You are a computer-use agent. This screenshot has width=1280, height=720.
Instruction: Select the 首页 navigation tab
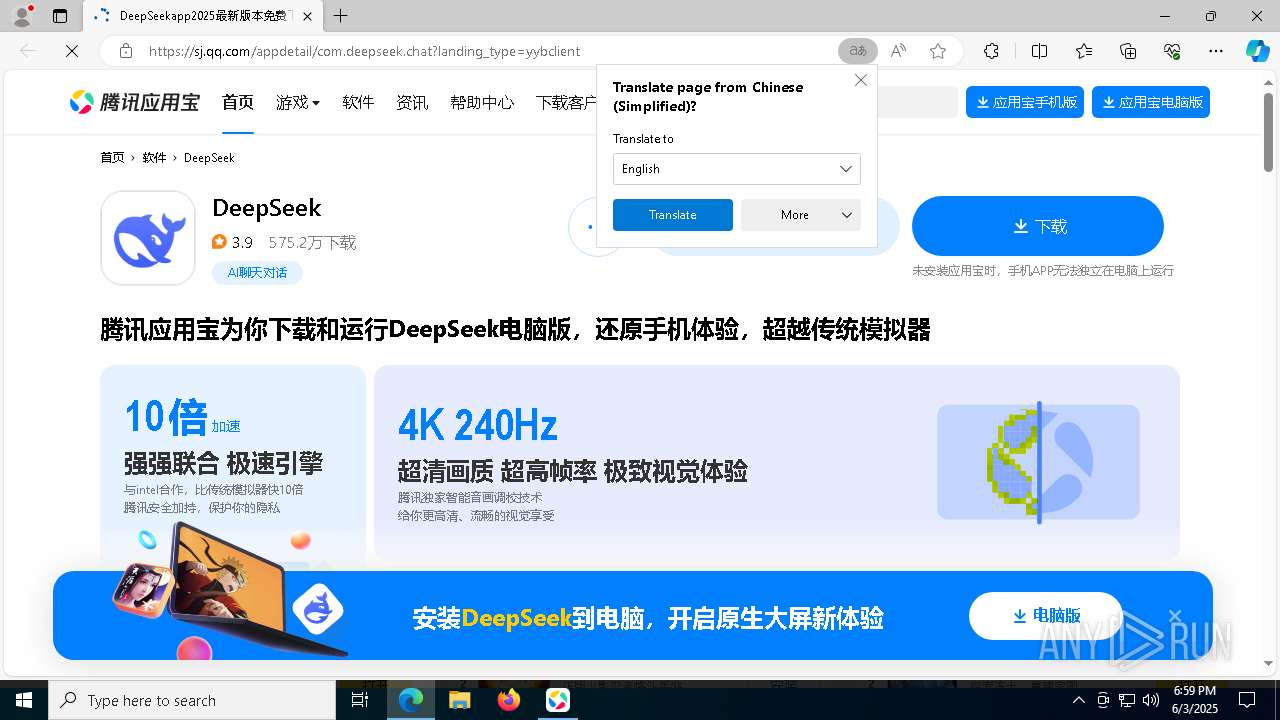[238, 102]
